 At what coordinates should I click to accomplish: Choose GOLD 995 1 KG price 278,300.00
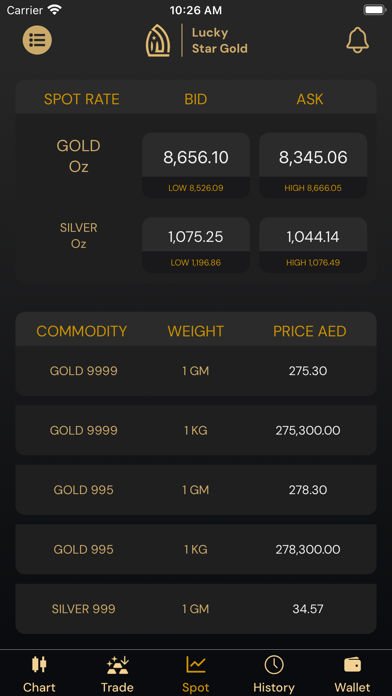308,550
